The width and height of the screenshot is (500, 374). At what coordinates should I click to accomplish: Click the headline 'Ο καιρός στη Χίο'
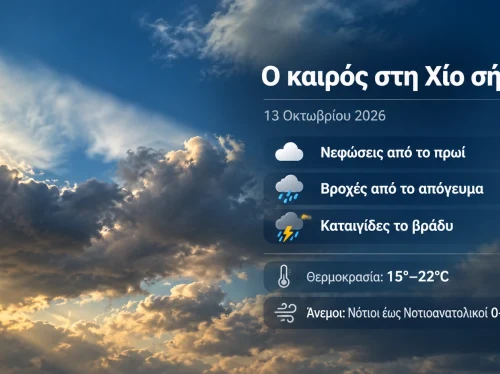[x=362, y=77]
